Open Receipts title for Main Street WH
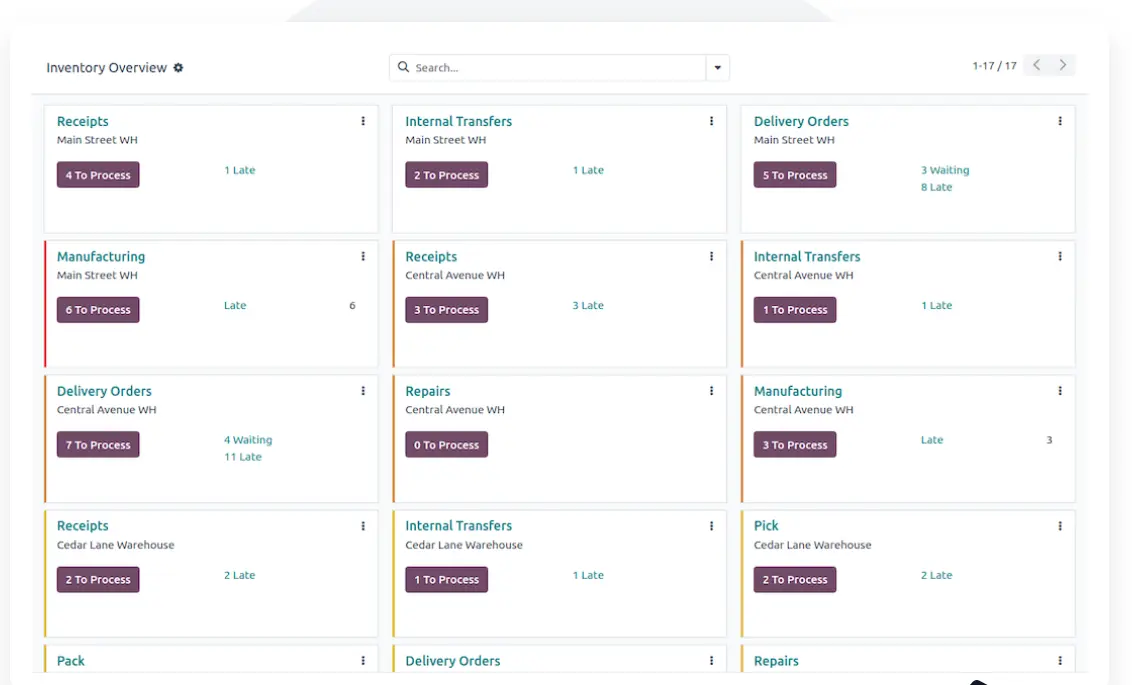Image resolution: width=1132 pixels, height=685 pixels. pyautogui.click(x=82, y=121)
